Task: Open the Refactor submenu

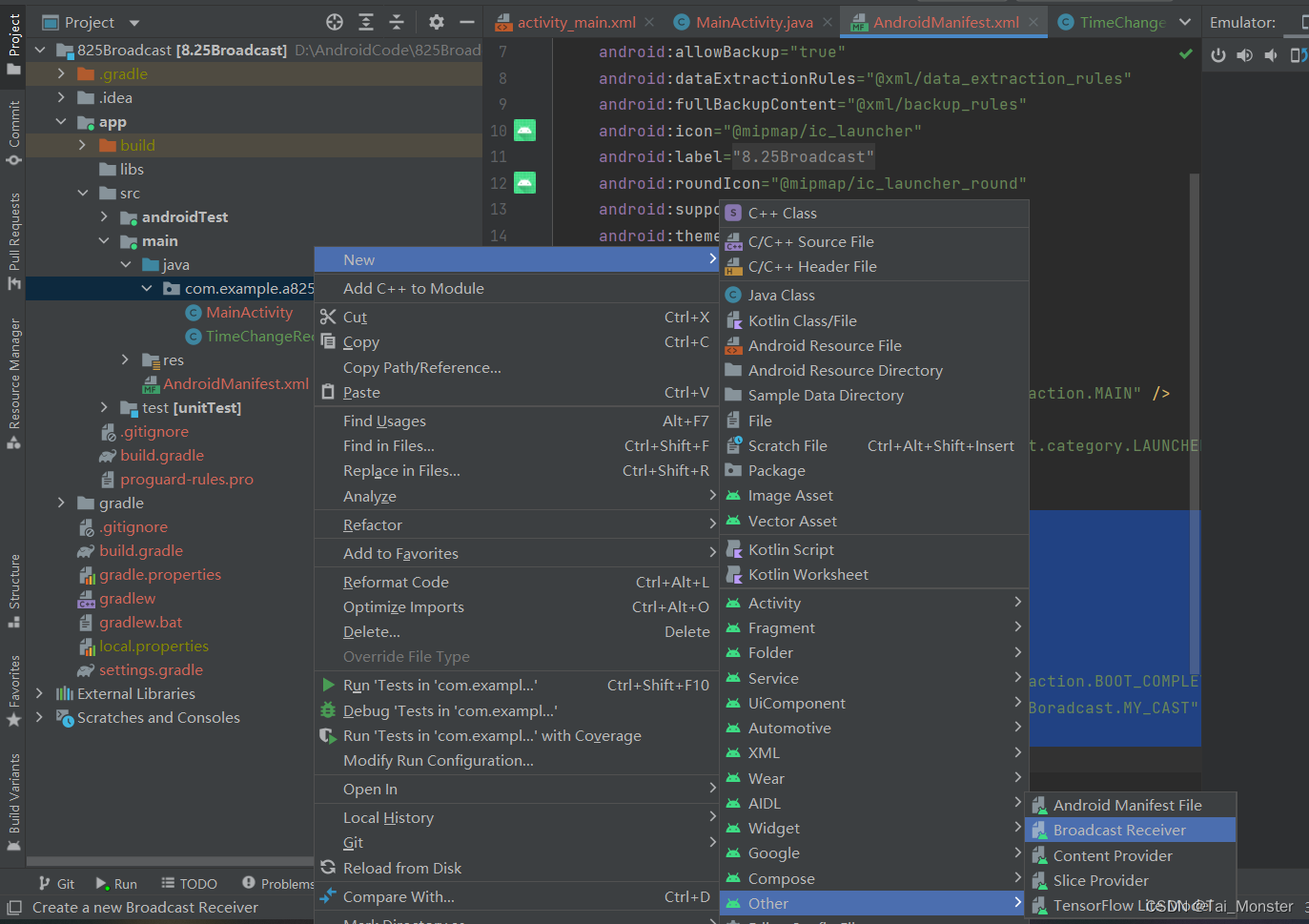Action: [x=516, y=524]
